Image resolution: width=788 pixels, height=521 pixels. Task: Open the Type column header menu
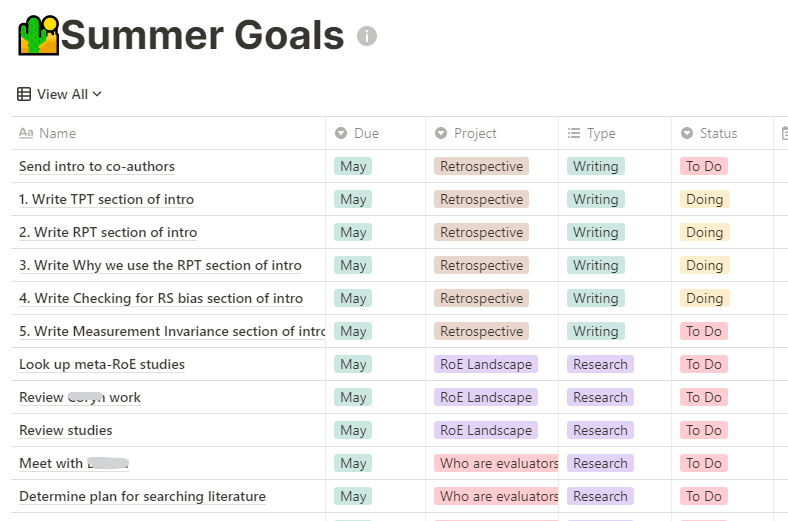tap(615, 133)
